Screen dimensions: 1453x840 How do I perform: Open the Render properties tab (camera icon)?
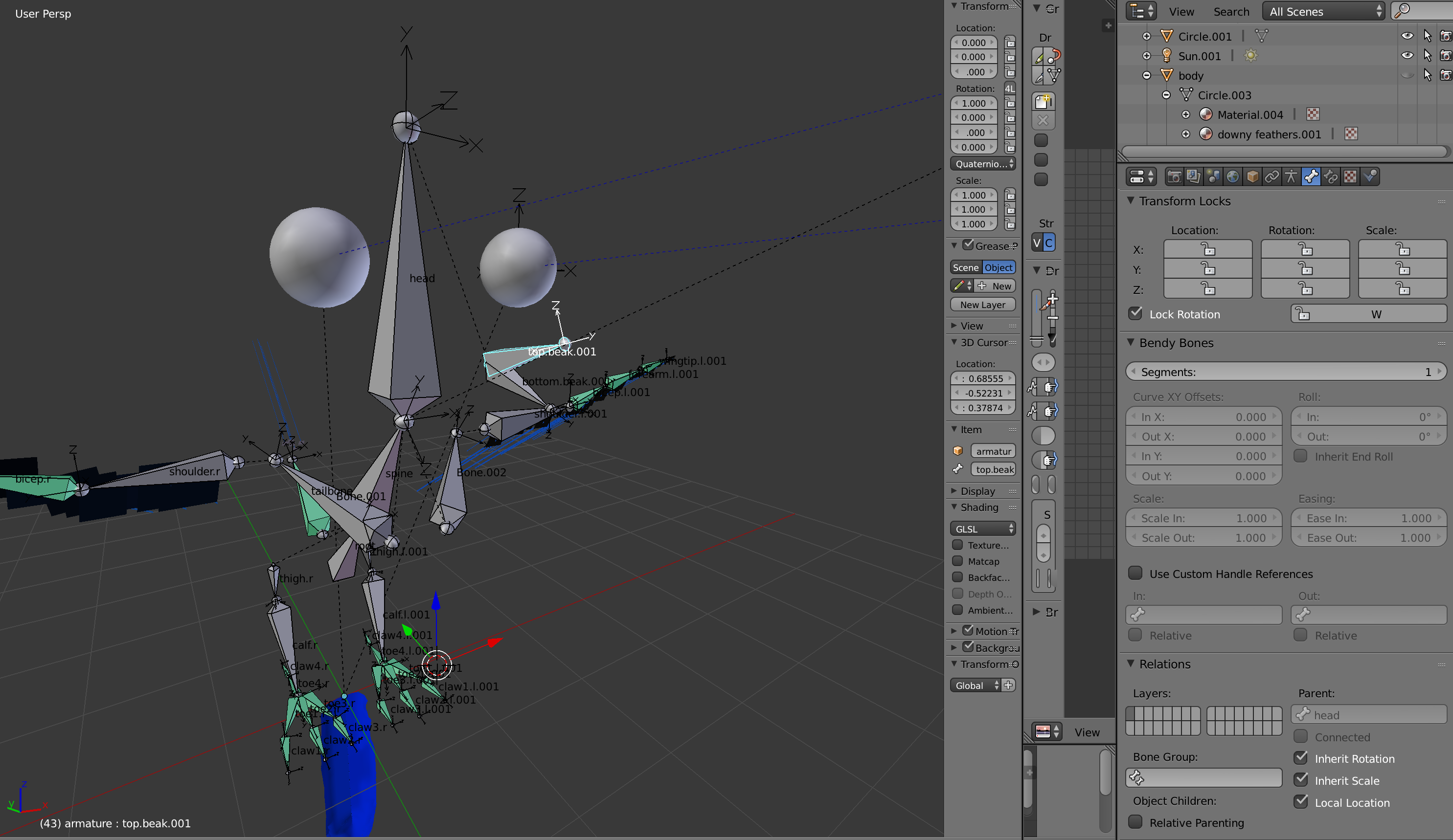click(x=1174, y=177)
